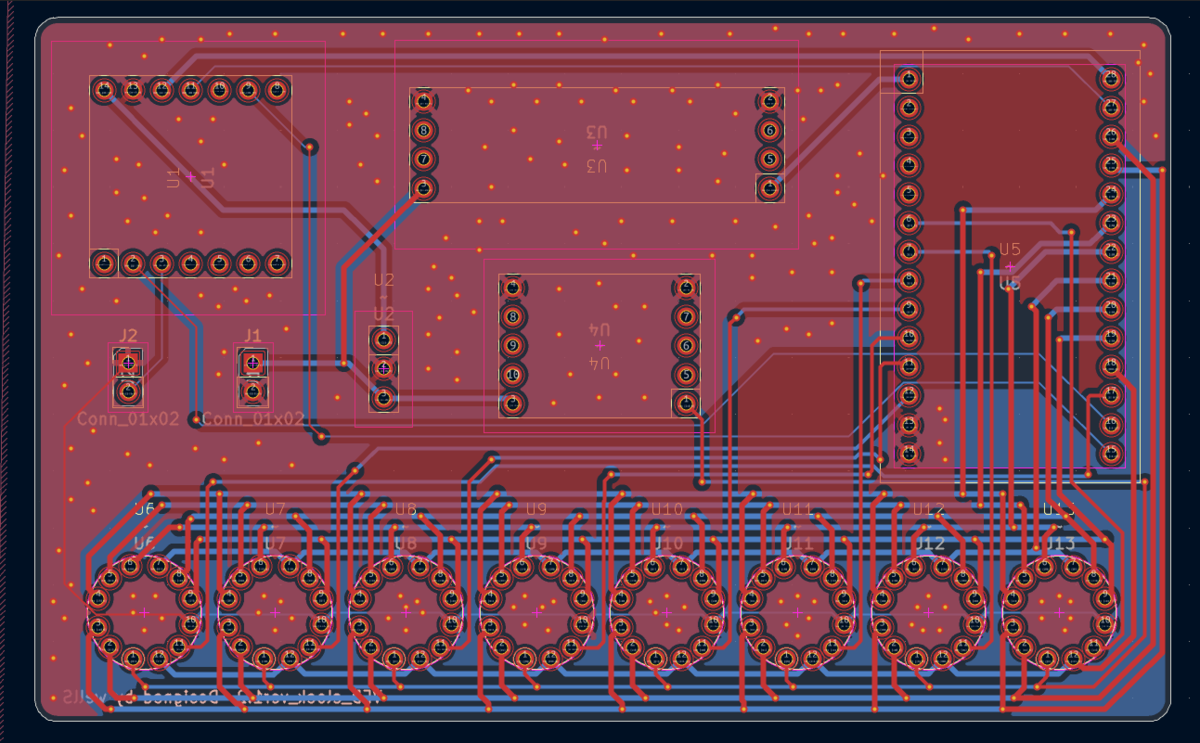Click the square pin-1 pad of U5
This screenshot has width=1200, height=743.
(909, 77)
